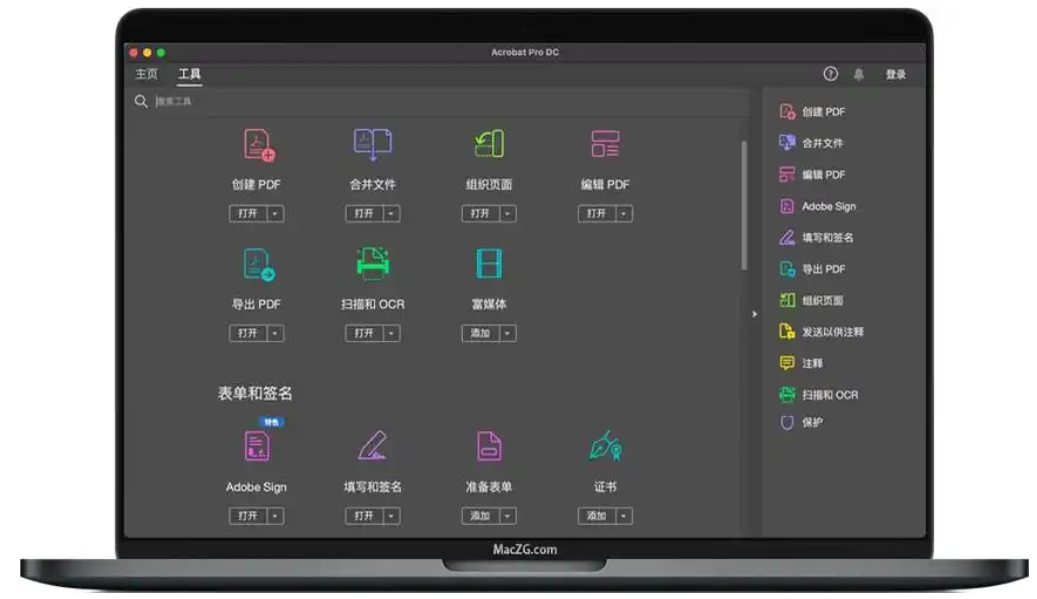
Task: Click the 打开 button under 创建 PDF
Action: 248,214
